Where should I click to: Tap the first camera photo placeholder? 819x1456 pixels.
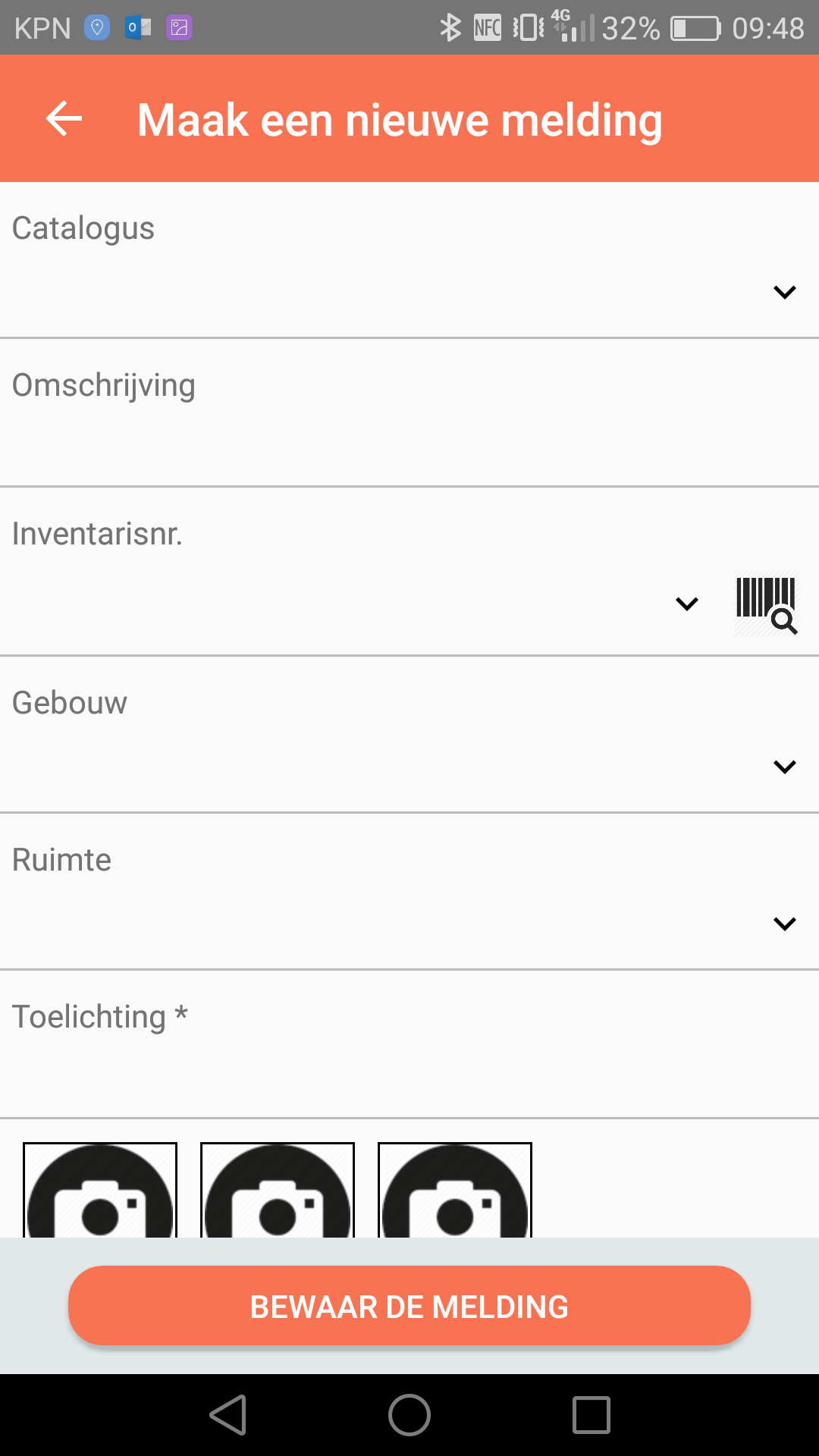(100, 1190)
